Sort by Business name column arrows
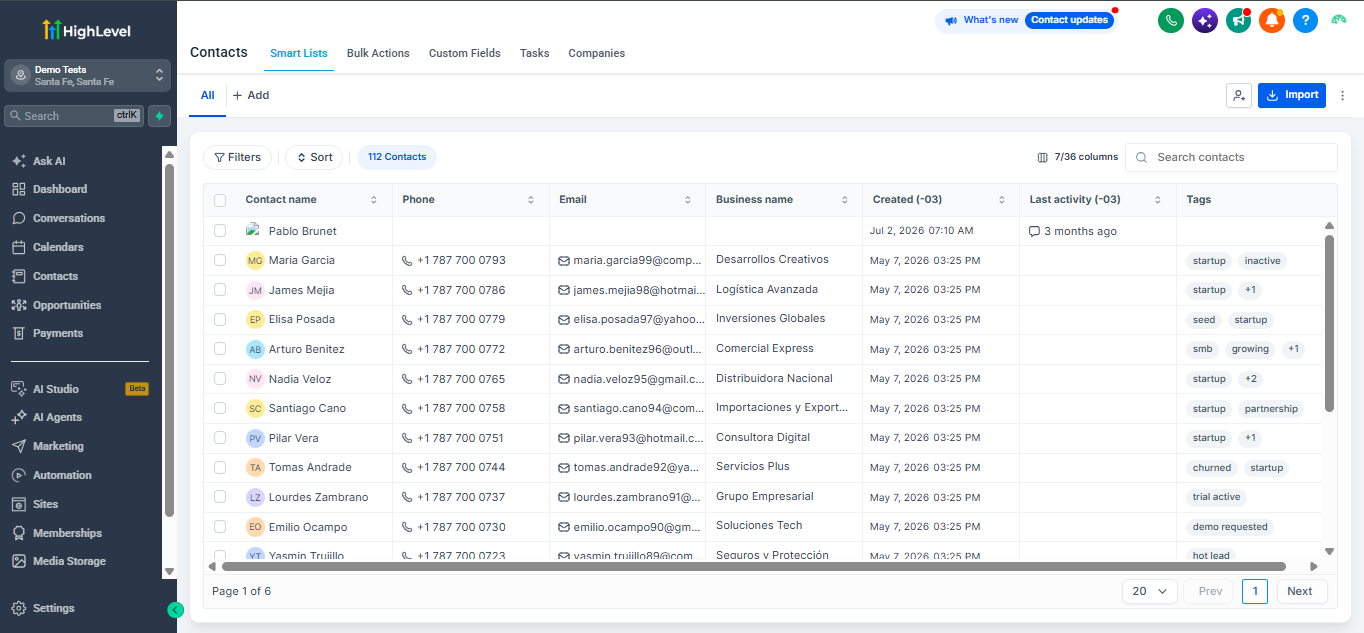 845,200
